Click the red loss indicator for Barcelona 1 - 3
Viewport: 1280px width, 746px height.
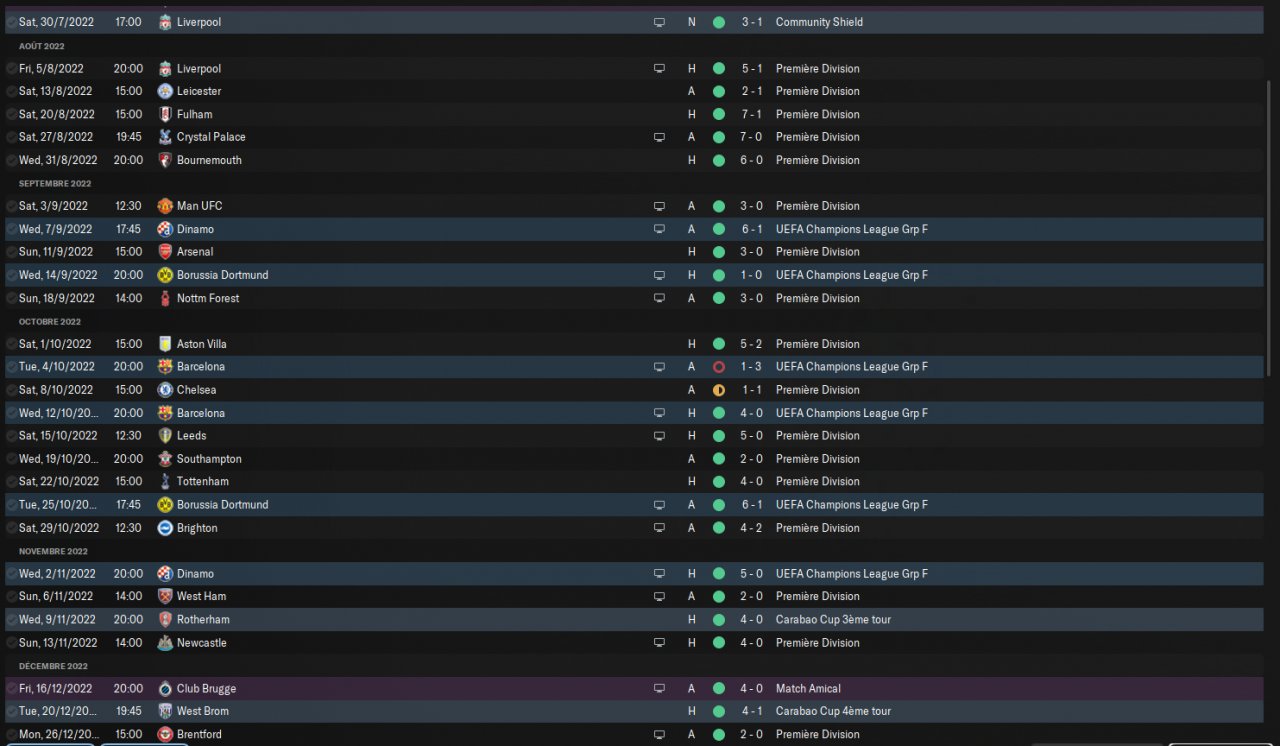click(718, 367)
